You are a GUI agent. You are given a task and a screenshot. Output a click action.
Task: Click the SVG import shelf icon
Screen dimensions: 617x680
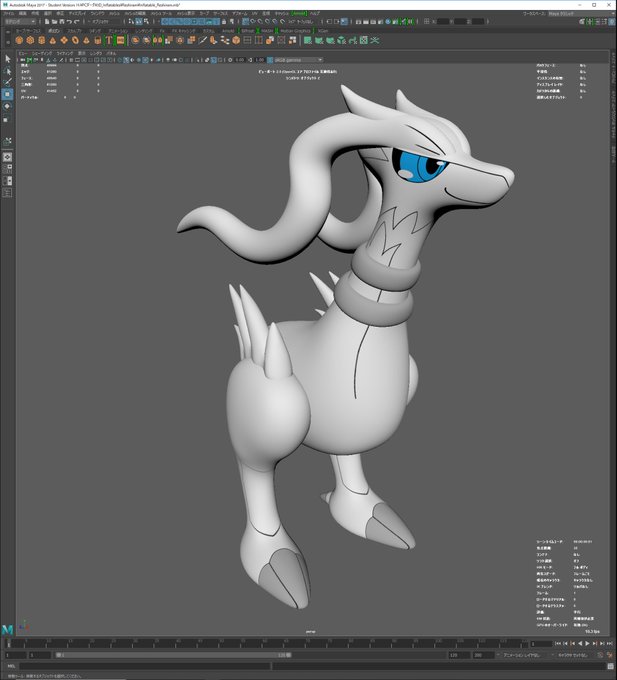[x=120, y=40]
